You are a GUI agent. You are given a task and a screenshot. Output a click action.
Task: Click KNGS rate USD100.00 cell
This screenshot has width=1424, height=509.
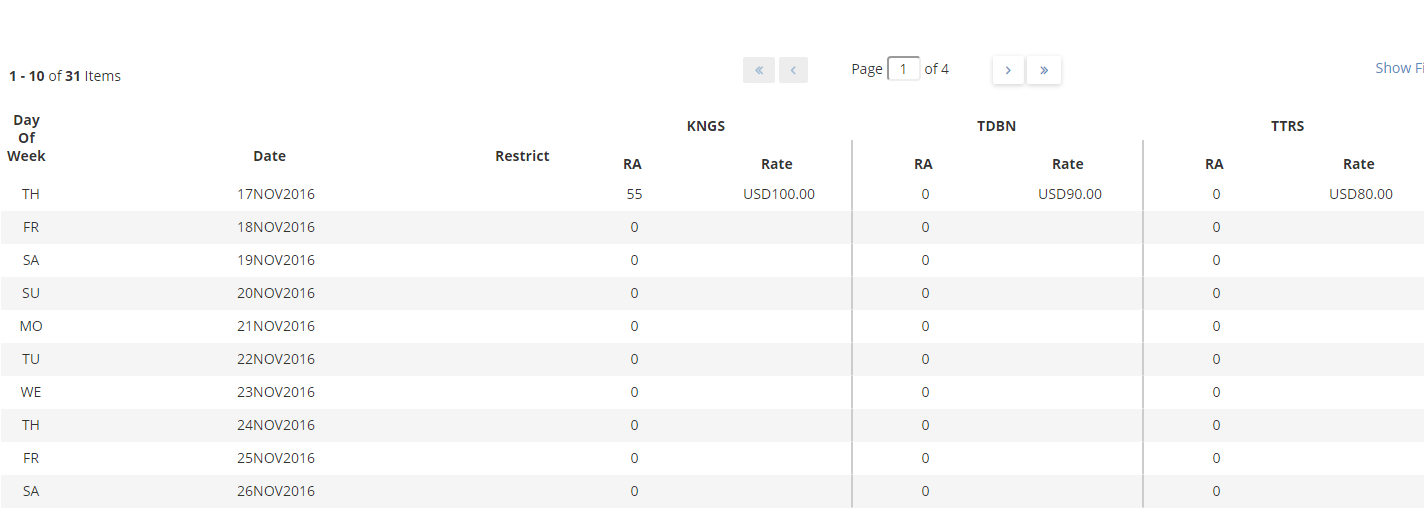click(779, 194)
